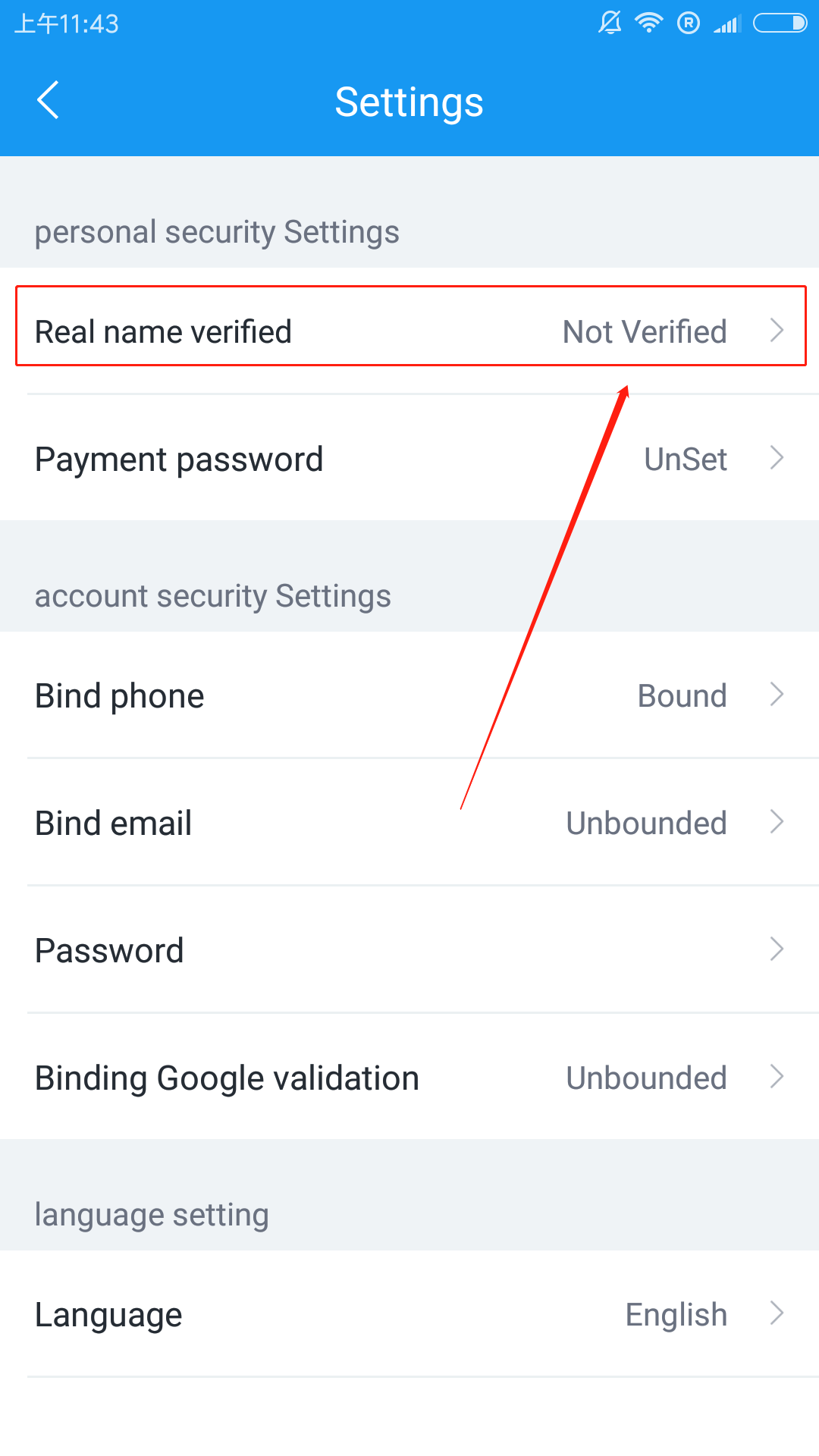
Task: Select the Payment password option
Action: click(x=409, y=458)
